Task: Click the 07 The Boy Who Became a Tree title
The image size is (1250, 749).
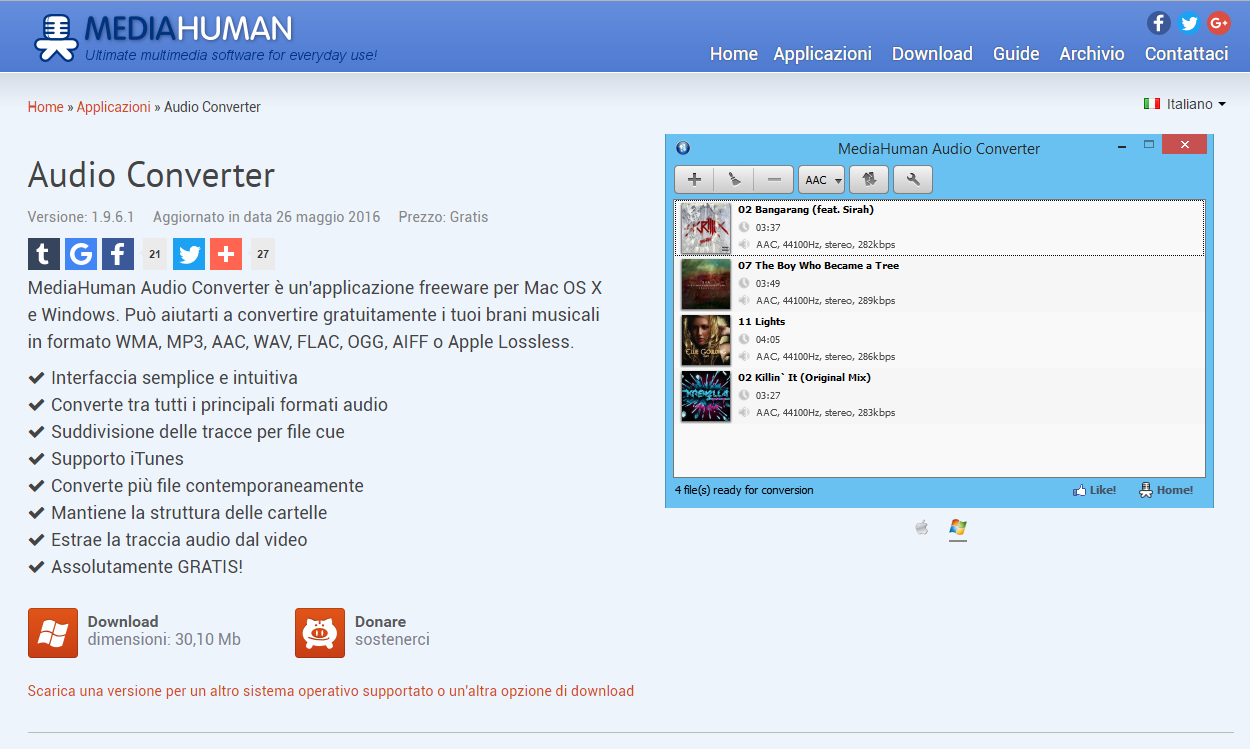Action: pos(819,266)
